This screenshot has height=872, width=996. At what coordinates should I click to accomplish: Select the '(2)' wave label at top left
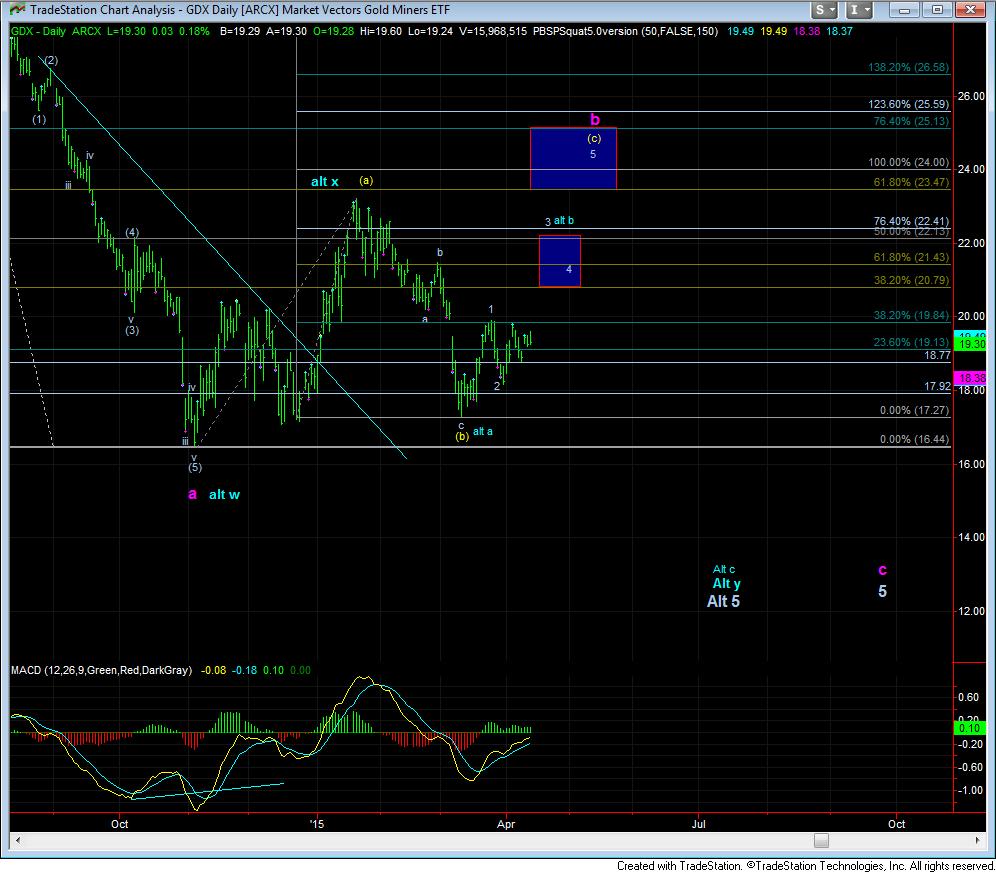[51, 60]
